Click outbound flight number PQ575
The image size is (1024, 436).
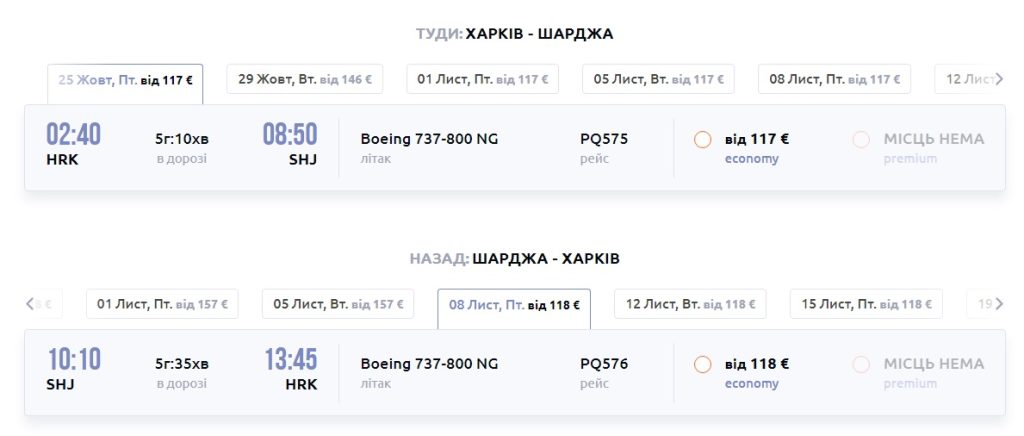604,139
